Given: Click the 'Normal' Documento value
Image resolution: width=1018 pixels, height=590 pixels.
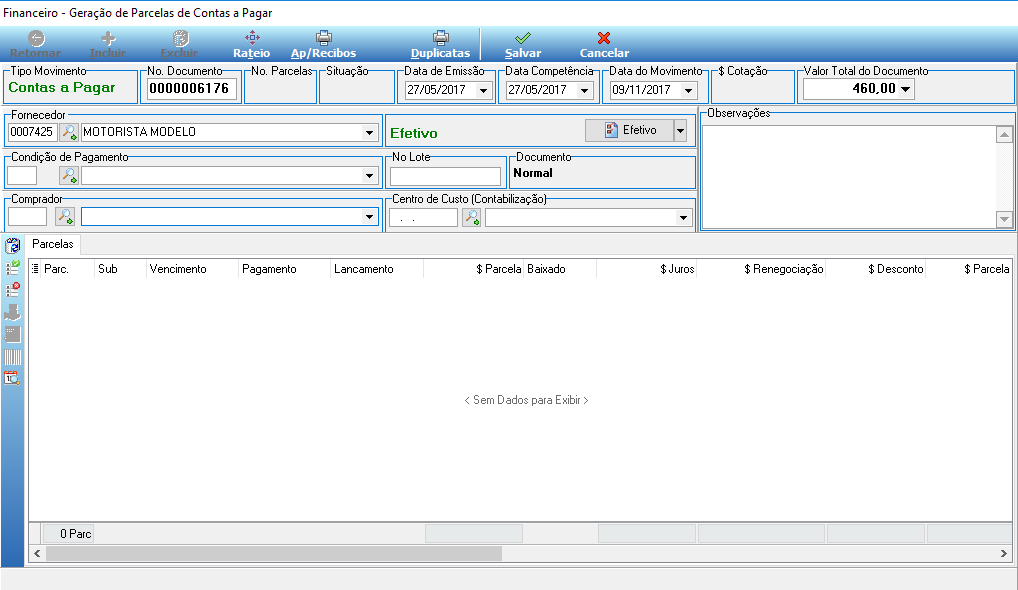Looking at the screenshot, I should [x=533, y=173].
